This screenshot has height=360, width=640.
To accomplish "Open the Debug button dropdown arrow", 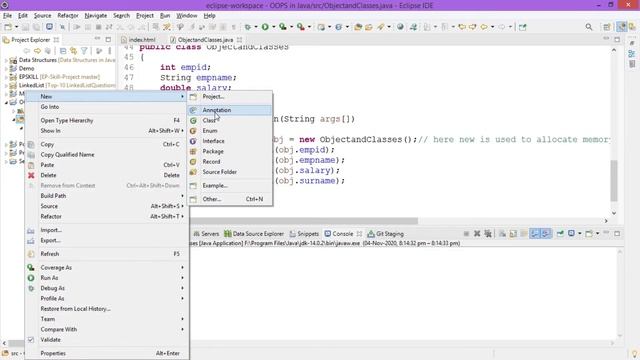I will click(256, 27).
